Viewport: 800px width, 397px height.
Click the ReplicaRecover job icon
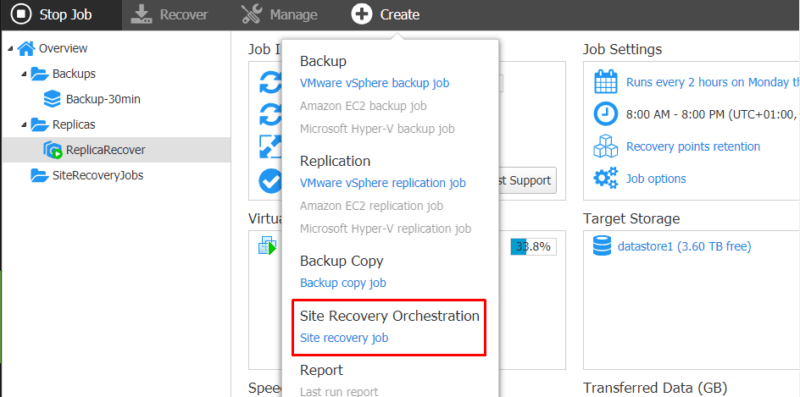click(53, 150)
